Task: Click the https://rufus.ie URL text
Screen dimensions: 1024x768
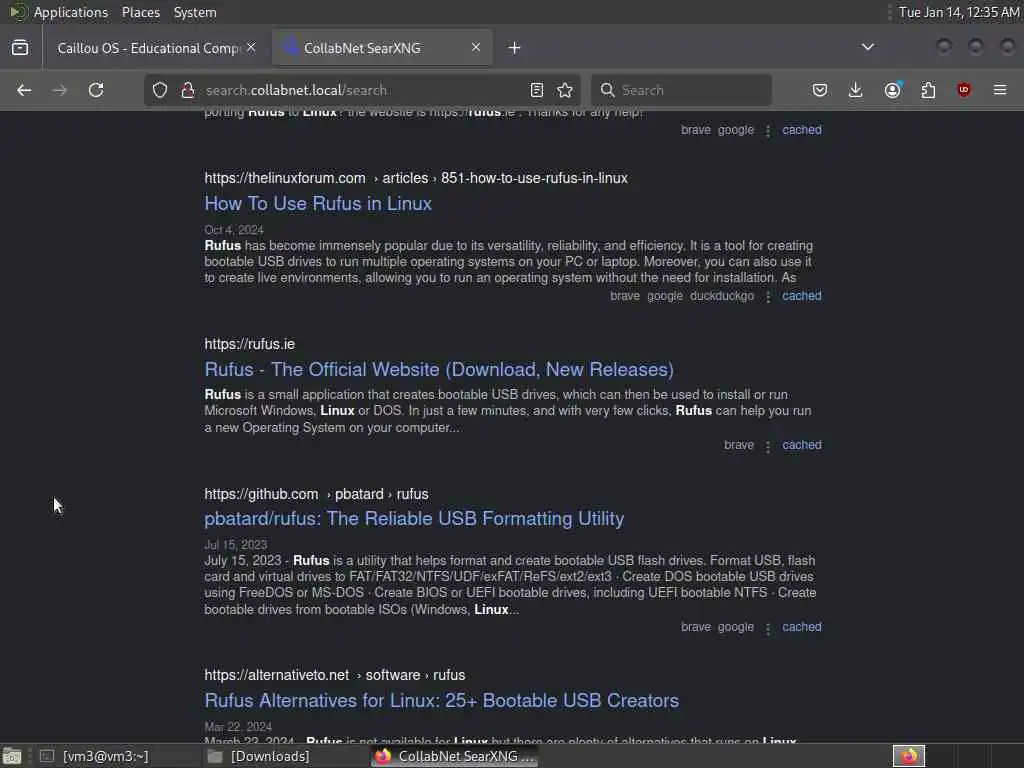Action: [x=249, y=344]
